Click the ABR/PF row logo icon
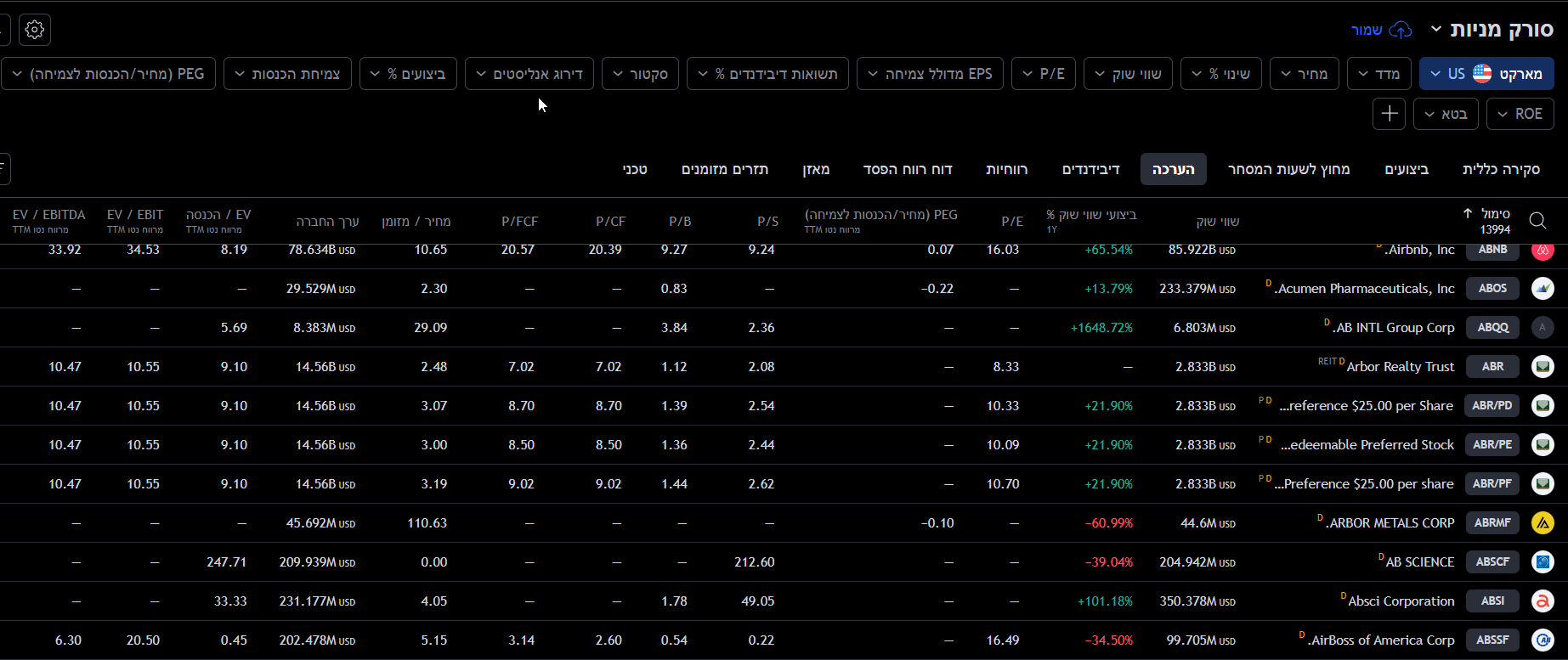Image resolution: width=1568 pixels, height=660 pixels. click(1543, 484)
